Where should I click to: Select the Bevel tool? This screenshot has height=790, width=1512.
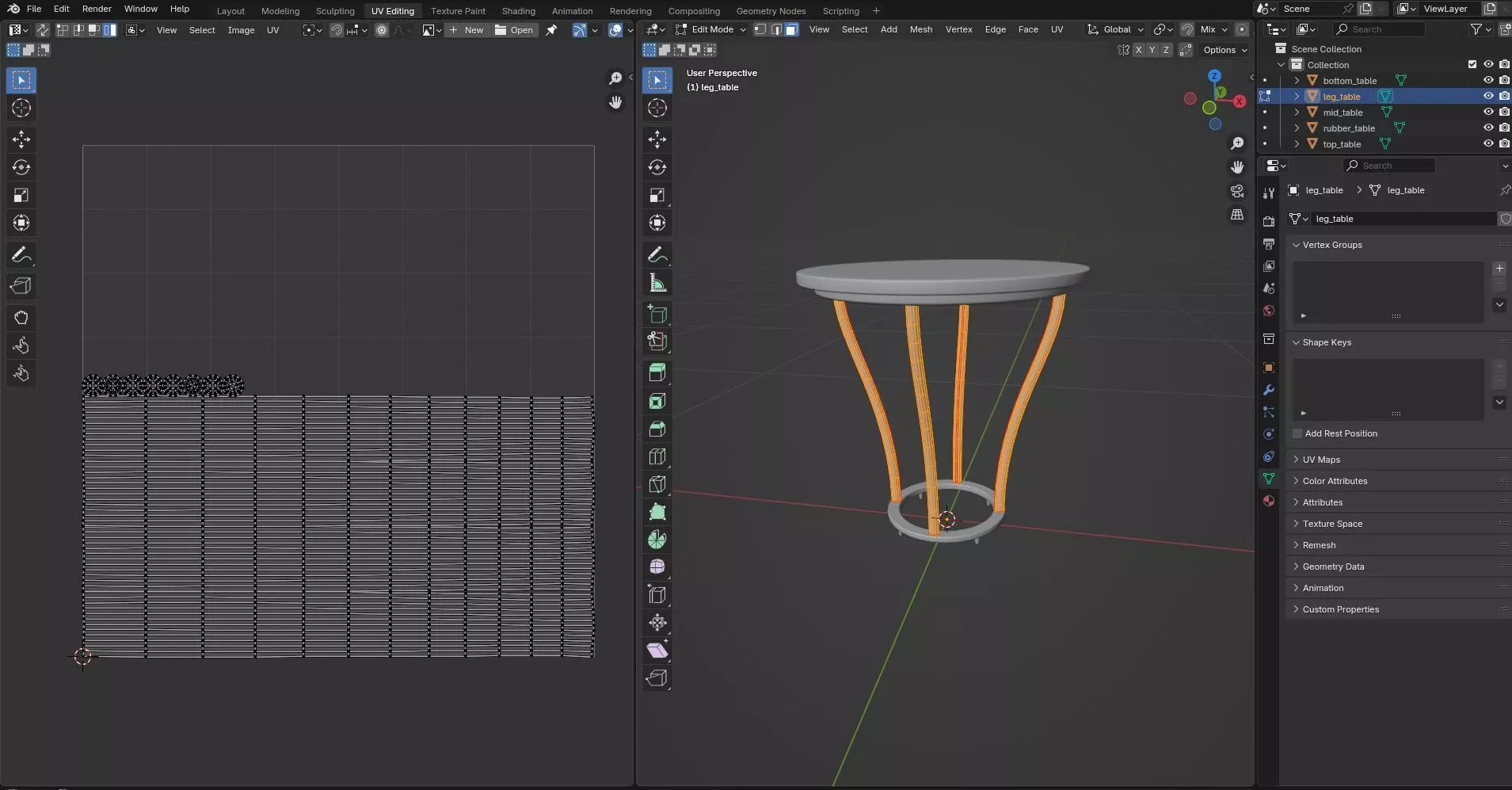pos(657,429)
